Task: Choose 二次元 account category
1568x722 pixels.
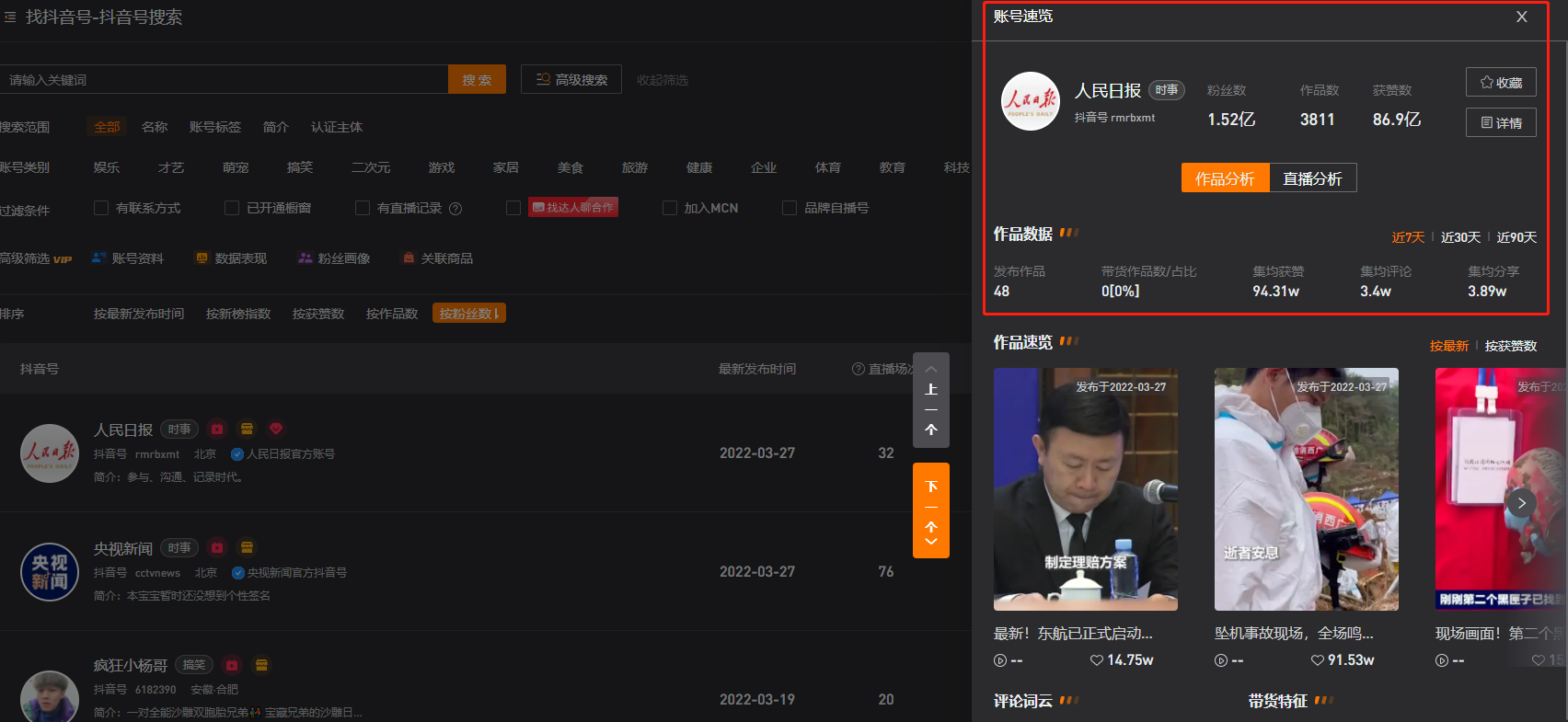Action: 371,167
